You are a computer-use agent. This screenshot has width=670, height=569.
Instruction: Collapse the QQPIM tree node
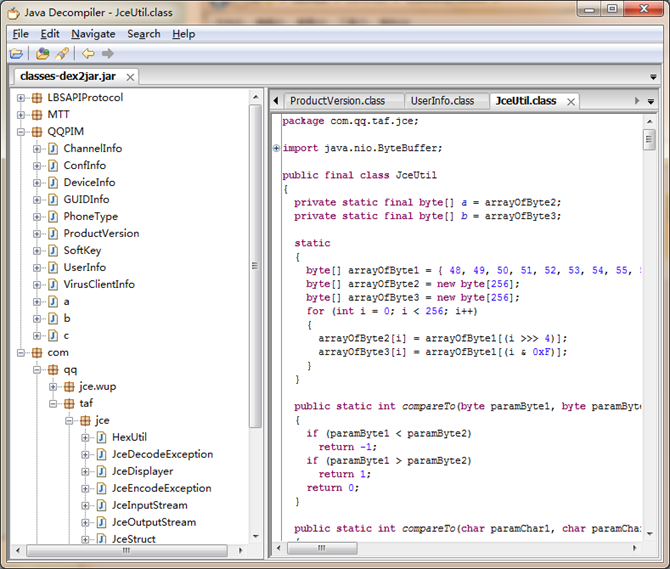point(21,132)
